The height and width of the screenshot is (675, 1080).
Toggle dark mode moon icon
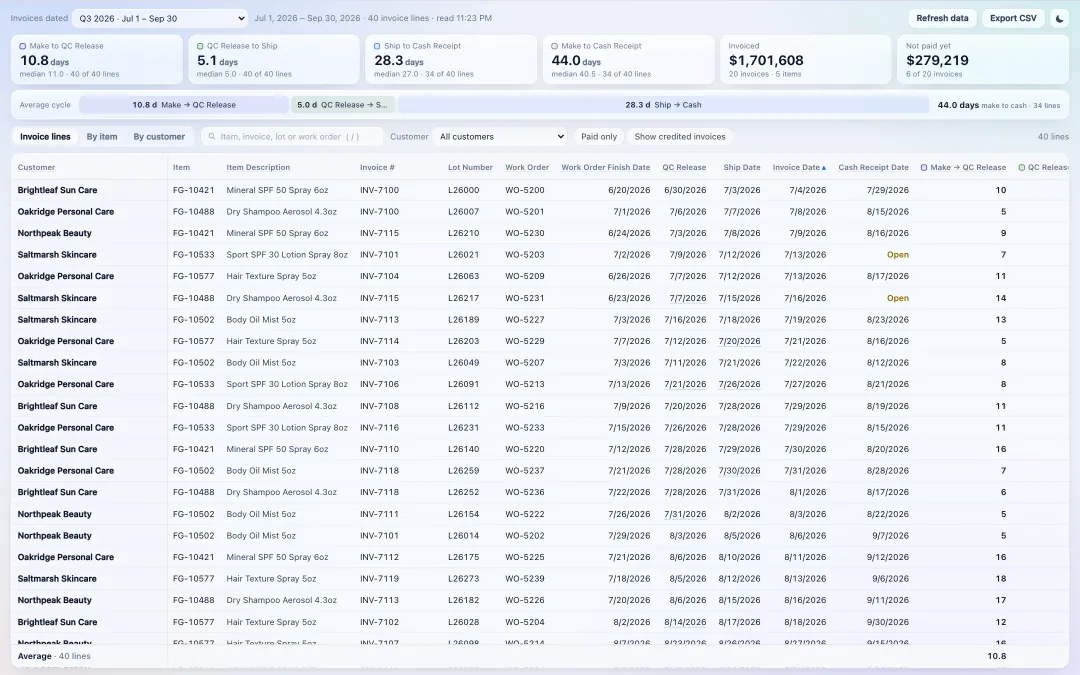1059,19
